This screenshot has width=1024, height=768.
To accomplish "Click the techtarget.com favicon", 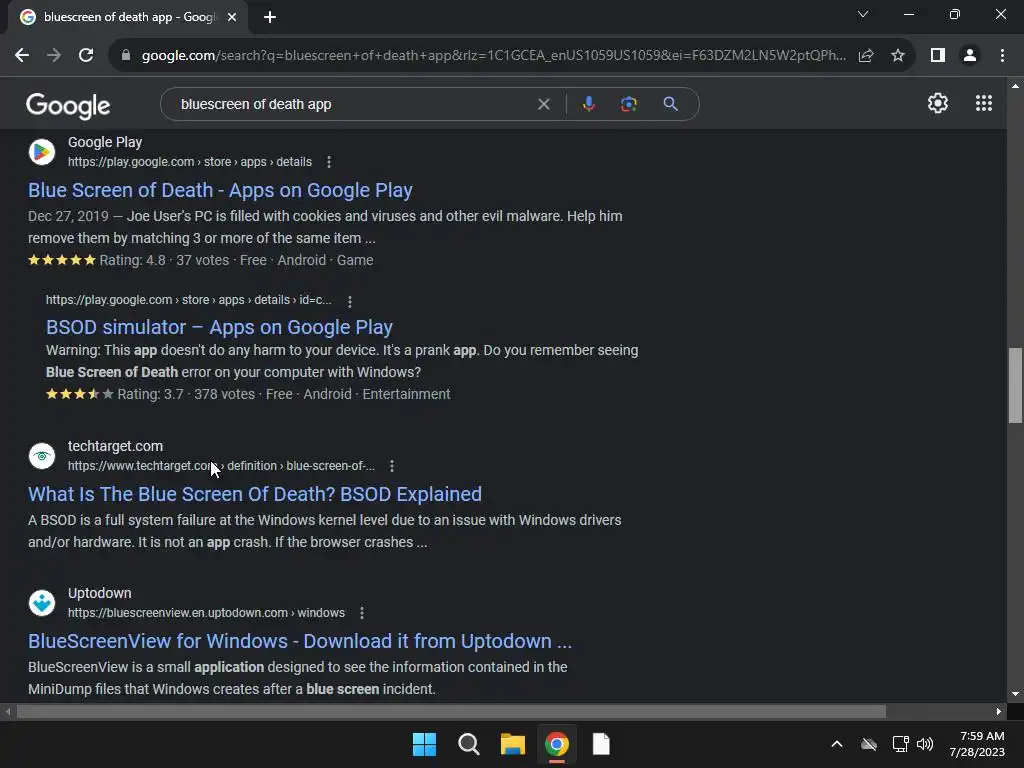I will tap(42, 455).
